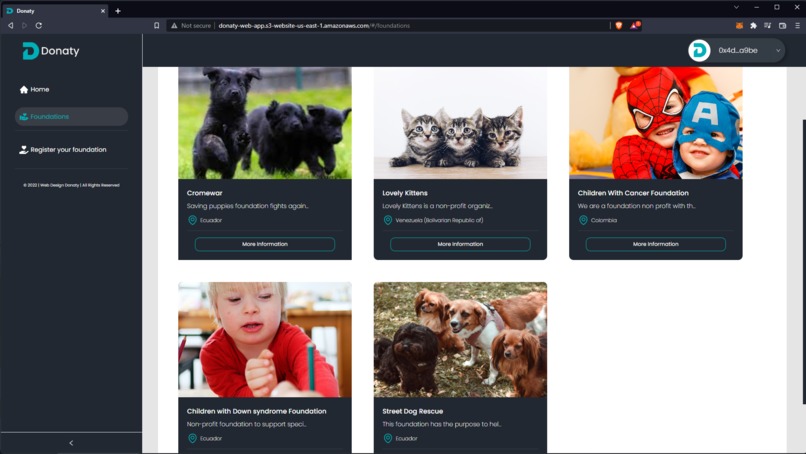Click 'Saving puppies foundation fights' description
Screen dimensions: 806x454
[247, 206]
